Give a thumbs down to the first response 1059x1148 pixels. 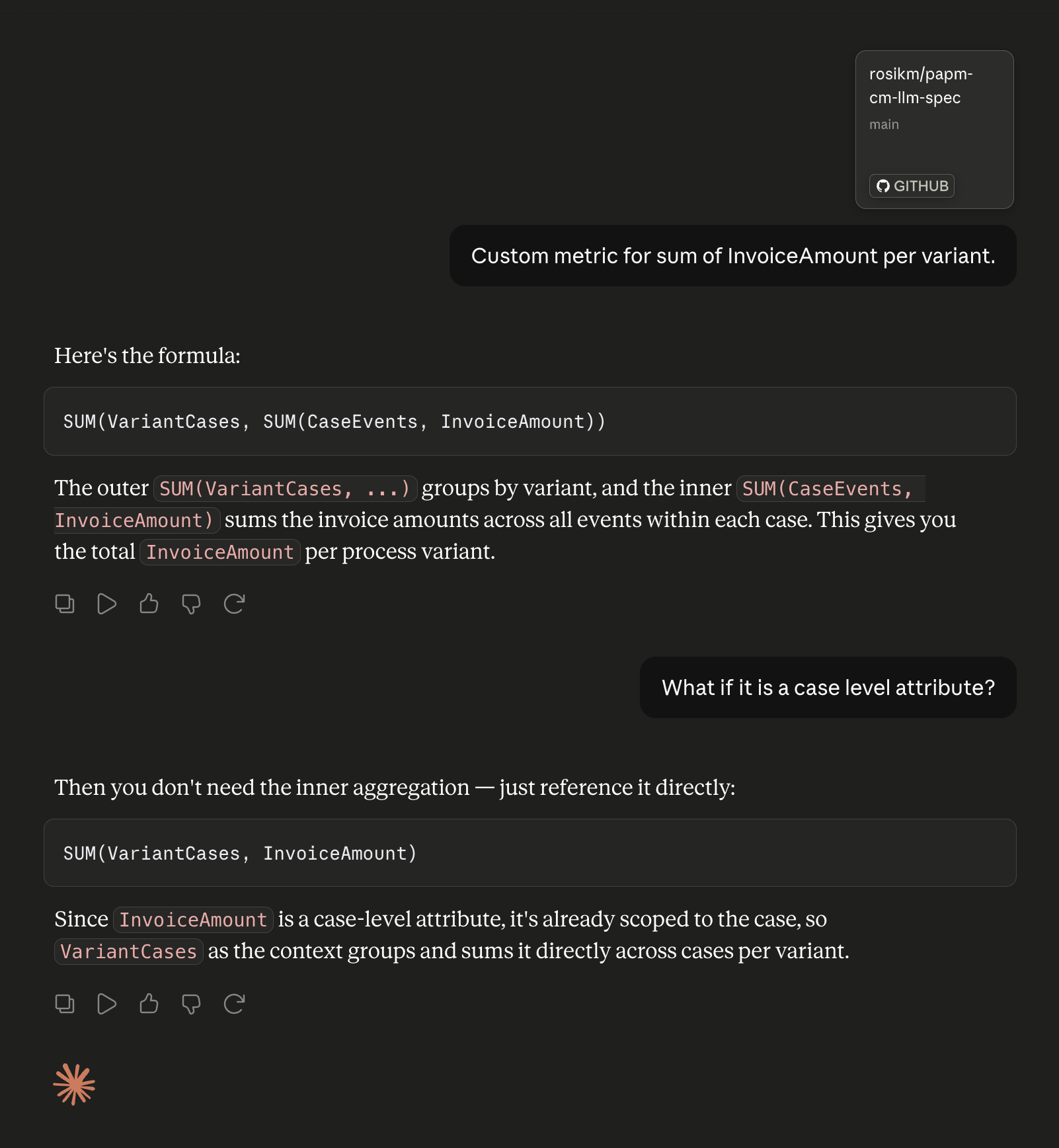click(x=191, y=604)
